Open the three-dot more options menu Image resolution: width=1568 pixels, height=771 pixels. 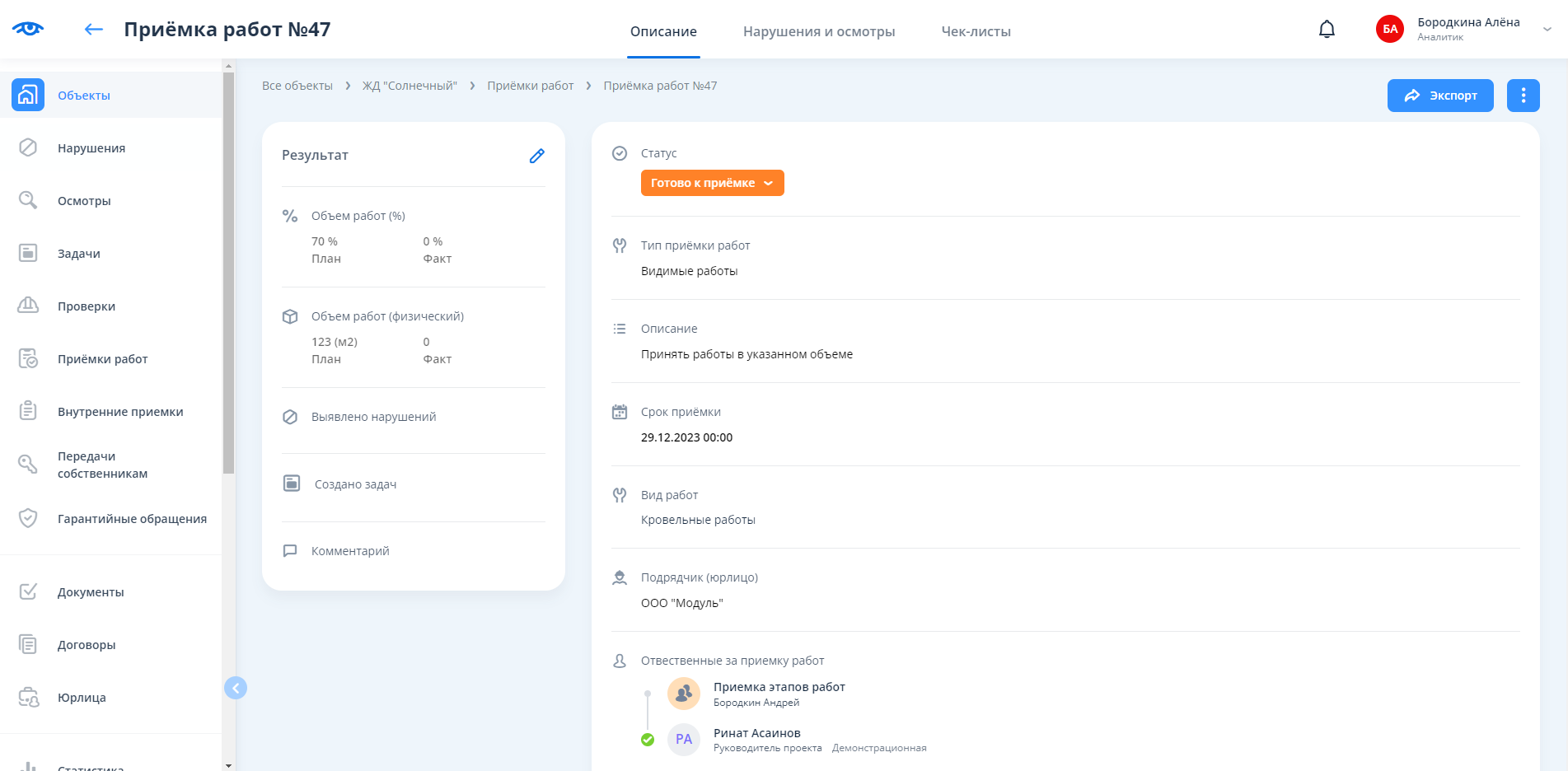(x=1523, y=96)
